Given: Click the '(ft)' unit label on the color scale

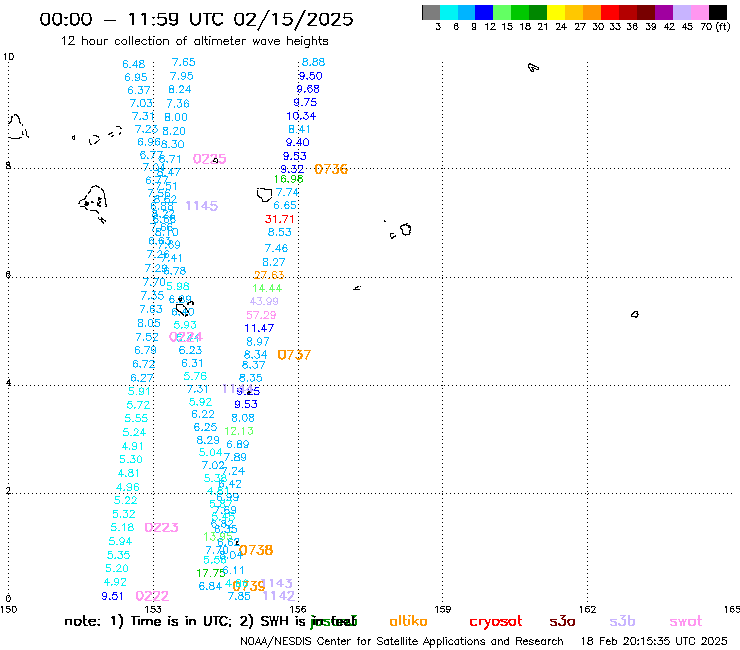Looking at the screenshot, I should click(x=723, y=26).
